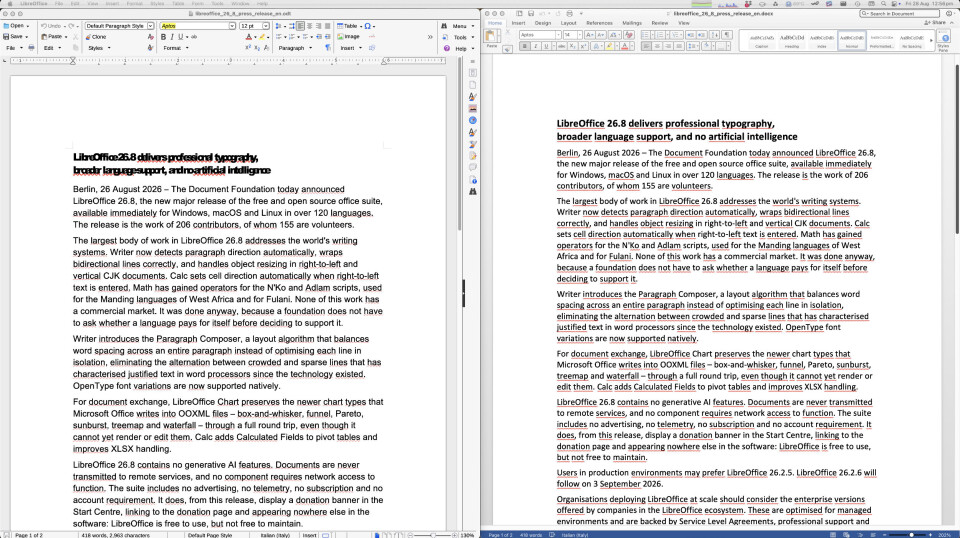960x538 pixels.
Task: Open the Word font size dropdown
Action: (x=580, y=35)
